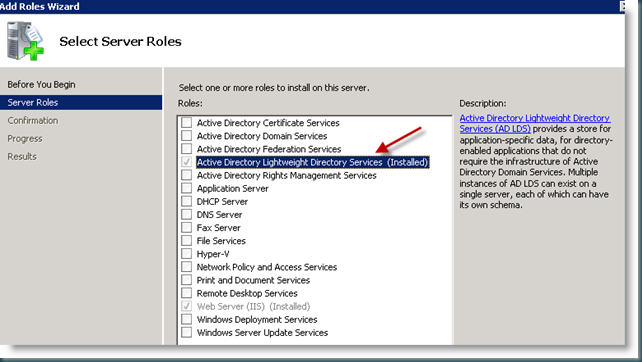Select Network Policy and Access Services text
642x362 pixels.
[x=267, y=267]
